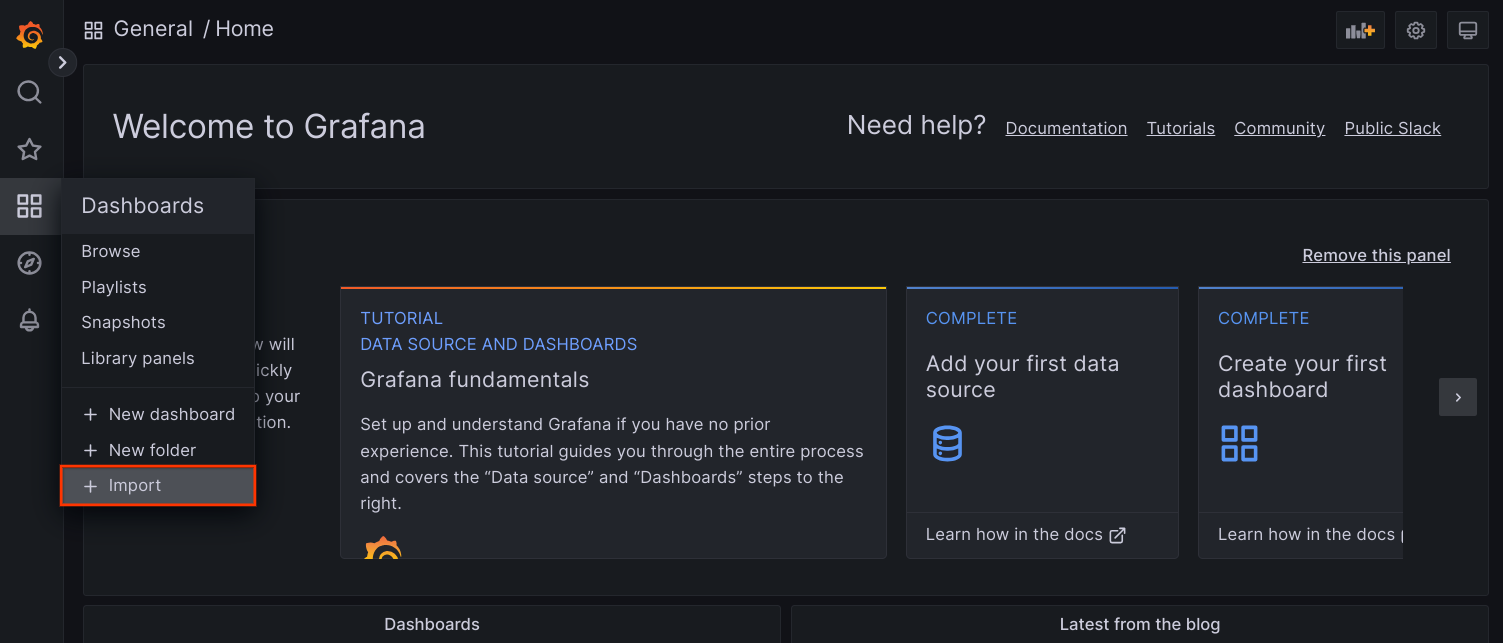This screenshot has height=643, width=1503.
Task: Toggle display mode with the monitor icon
Action: coord(1467,30)
